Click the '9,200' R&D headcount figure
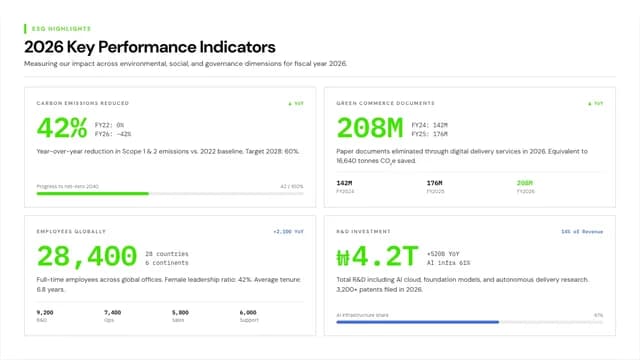Screen dimensions: 640x360 (x=45, y=312)
